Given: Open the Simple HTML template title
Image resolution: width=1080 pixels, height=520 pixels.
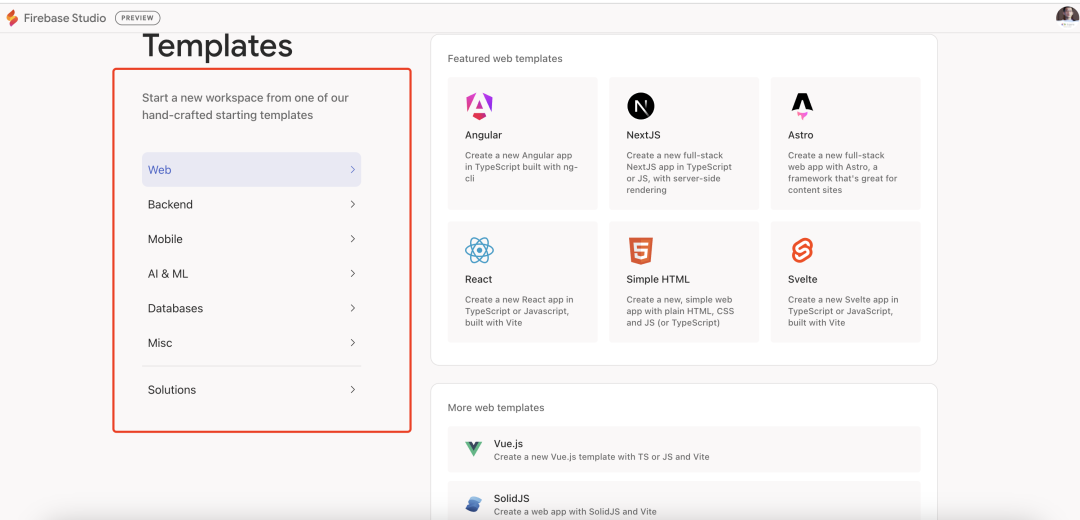Looking at the screenshot, I should (x=658, y=280).
